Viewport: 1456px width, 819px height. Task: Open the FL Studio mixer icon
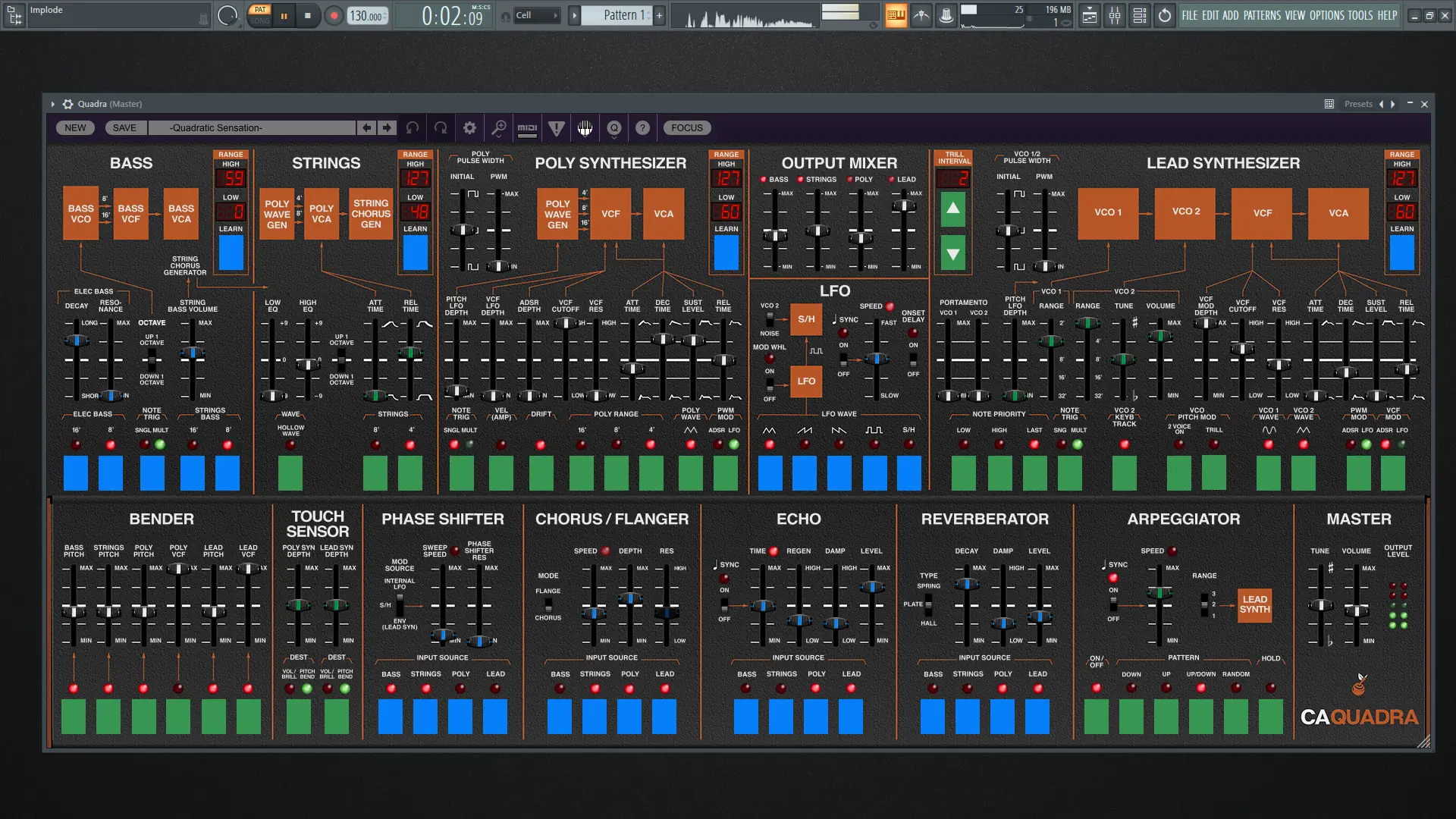(x=1114, y=15)
